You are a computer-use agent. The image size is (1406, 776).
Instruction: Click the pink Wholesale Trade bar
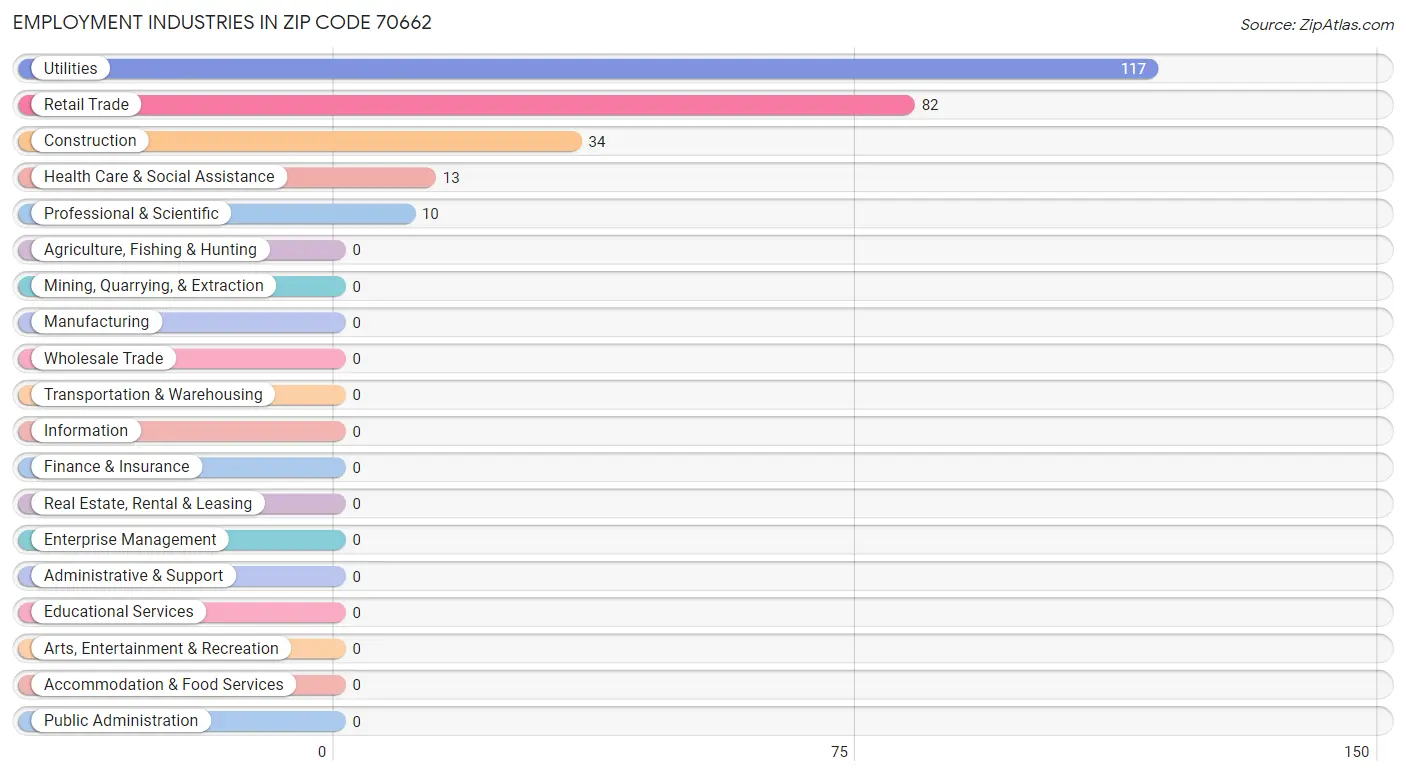181,358
